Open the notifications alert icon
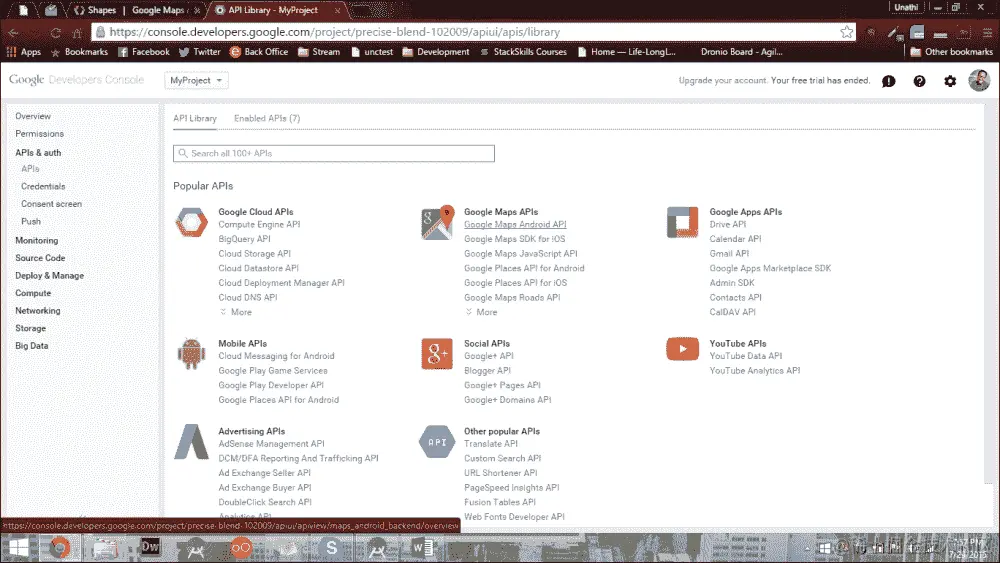 point(888,81)
